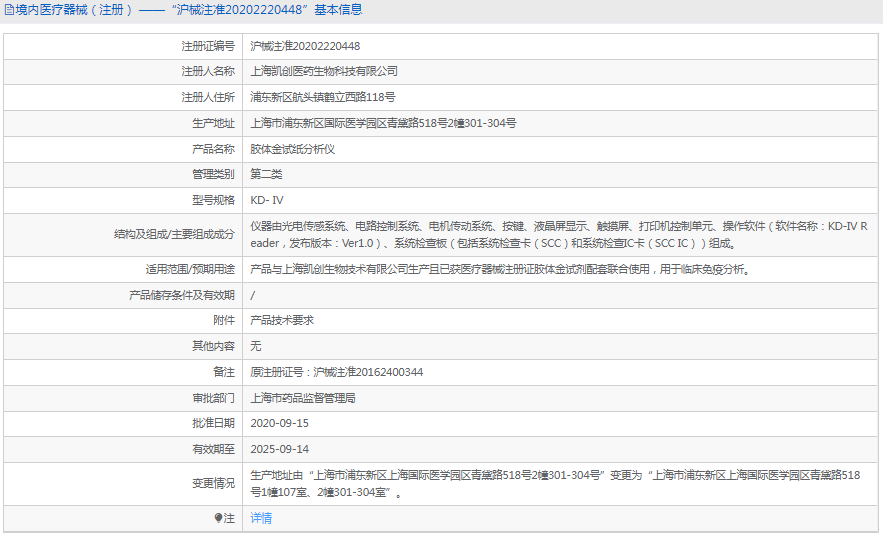Image resolution: width=883 pixels, height=537 pixels.
Task: Select the 结构及组成/主要组成成分 label
Action: (174, 234)
